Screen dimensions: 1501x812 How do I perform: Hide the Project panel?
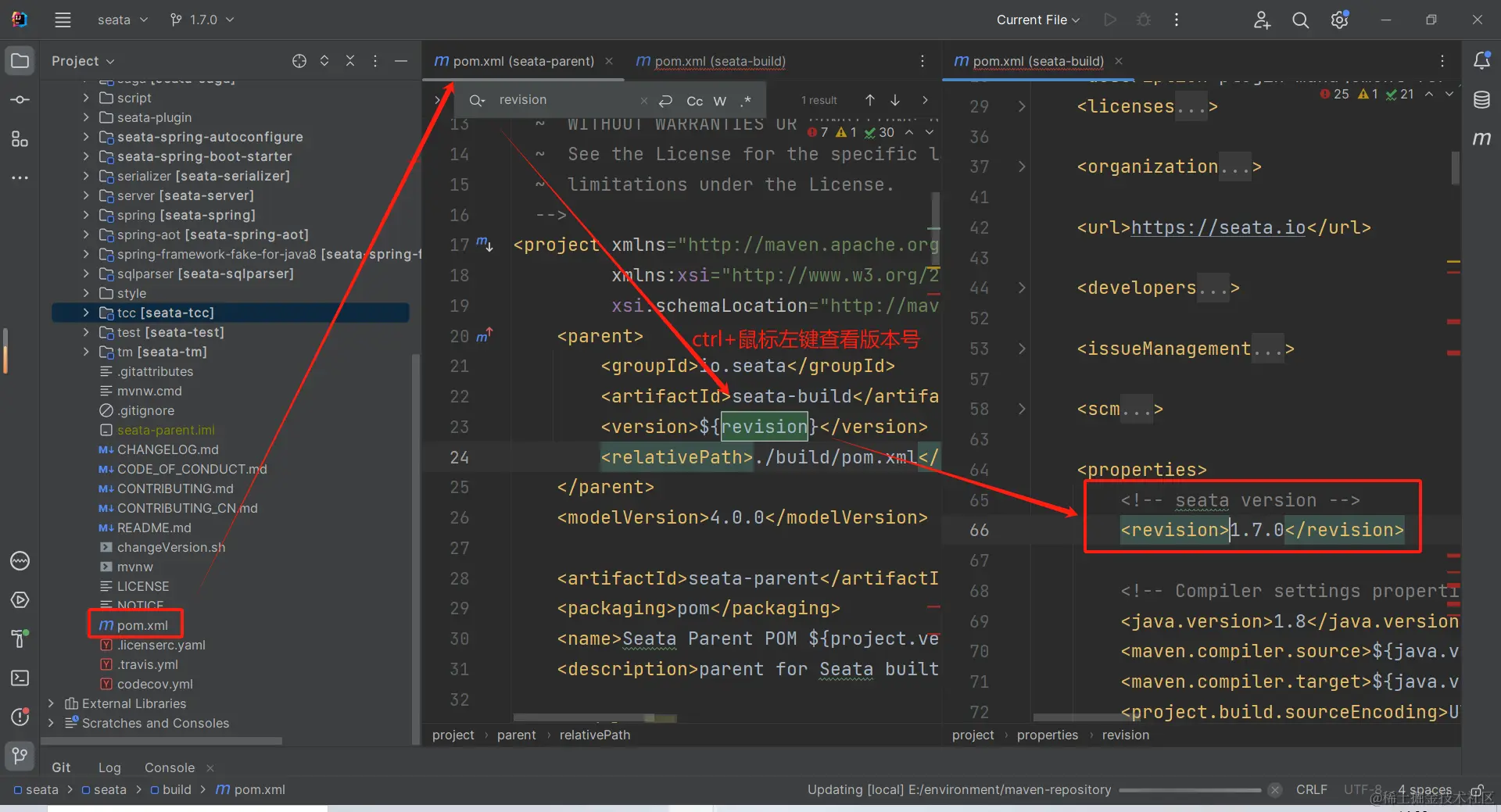pos(401,61)
